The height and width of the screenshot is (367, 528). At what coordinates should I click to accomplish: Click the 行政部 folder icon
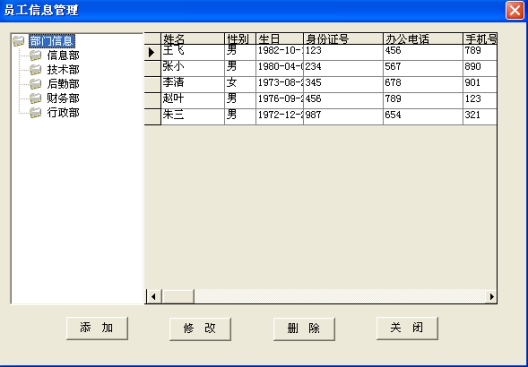35,112
